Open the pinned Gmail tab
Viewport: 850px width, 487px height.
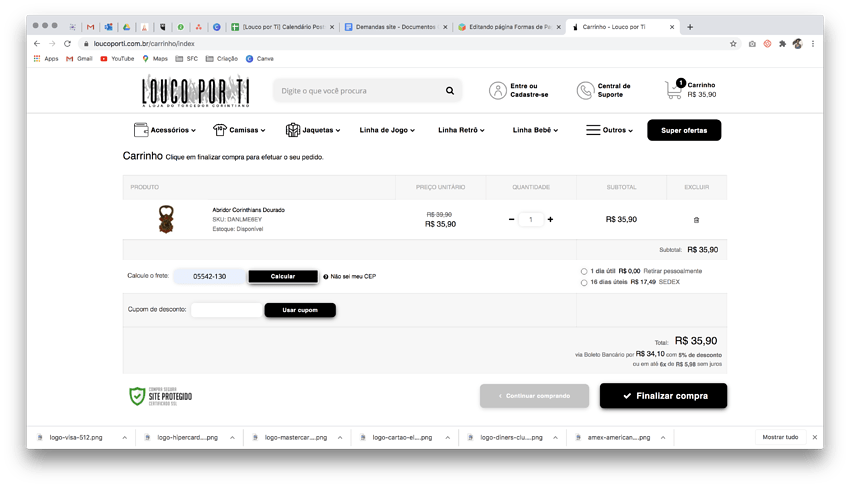click(x=91, y=27)
